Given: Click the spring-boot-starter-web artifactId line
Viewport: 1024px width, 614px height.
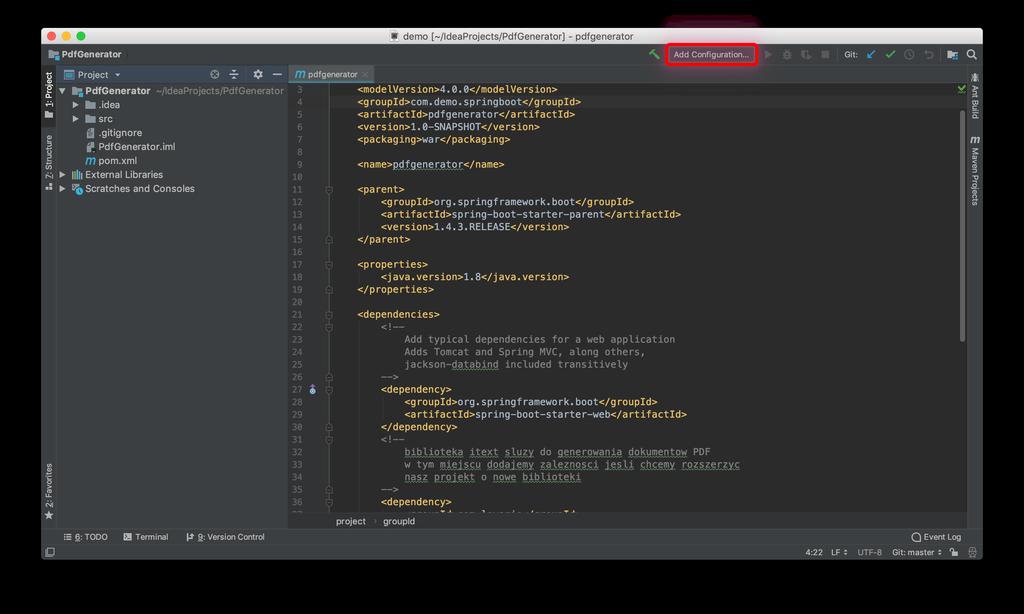Looking at the screenshot, I should coord(545,414).
